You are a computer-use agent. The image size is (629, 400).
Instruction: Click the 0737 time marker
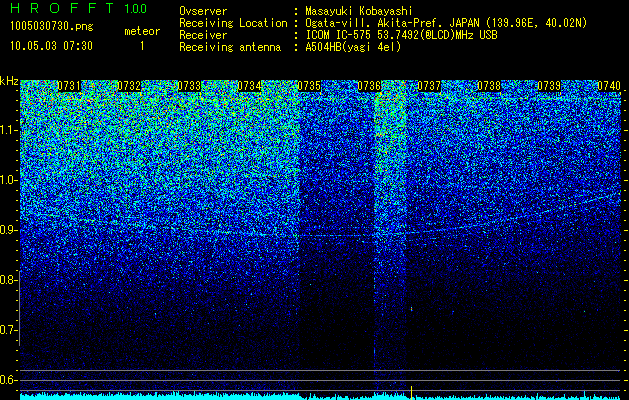(x=429, y=86)
